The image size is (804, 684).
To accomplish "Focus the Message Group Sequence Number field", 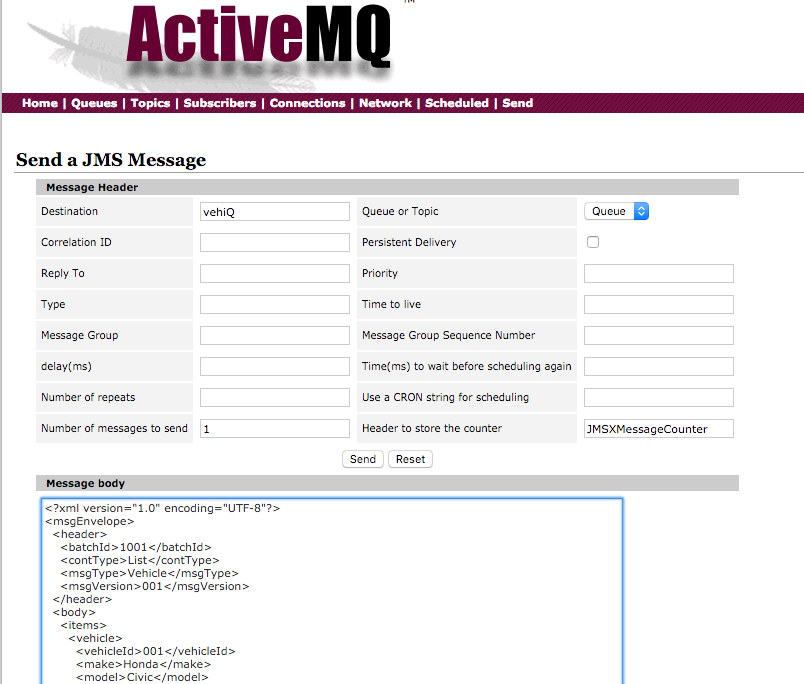I will click(x=659, y=335).
